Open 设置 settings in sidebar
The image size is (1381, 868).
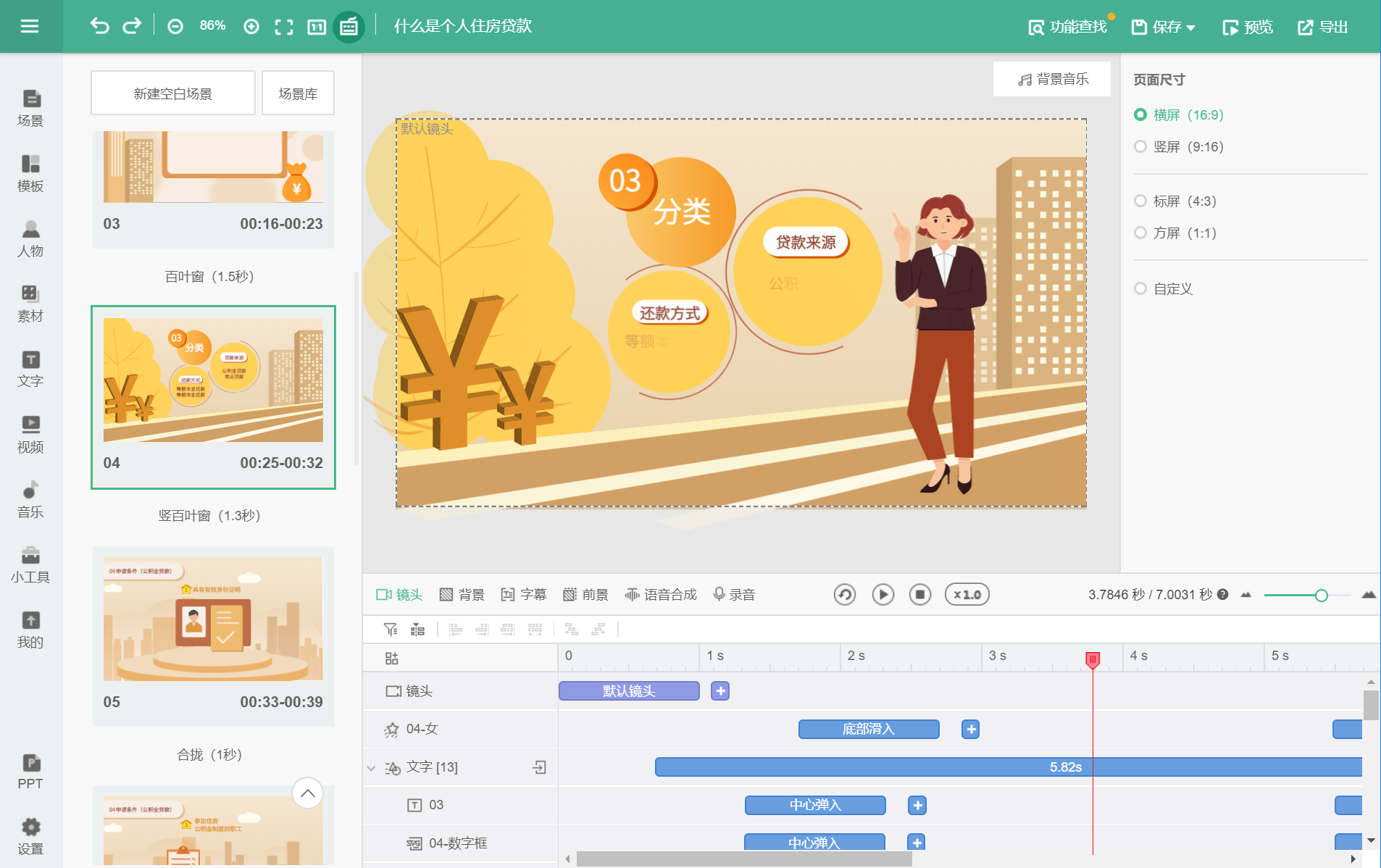pyautogui.click(x=30, y=837)
